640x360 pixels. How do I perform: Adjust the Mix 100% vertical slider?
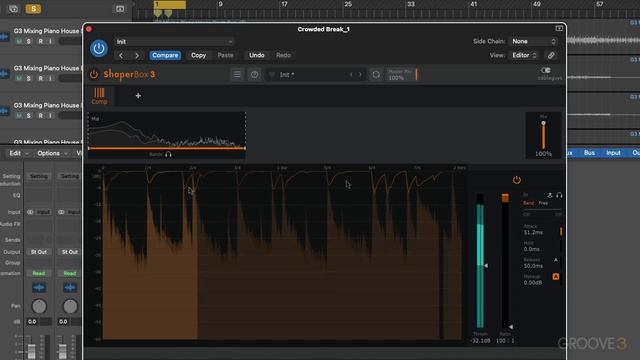tap(543, 135)
